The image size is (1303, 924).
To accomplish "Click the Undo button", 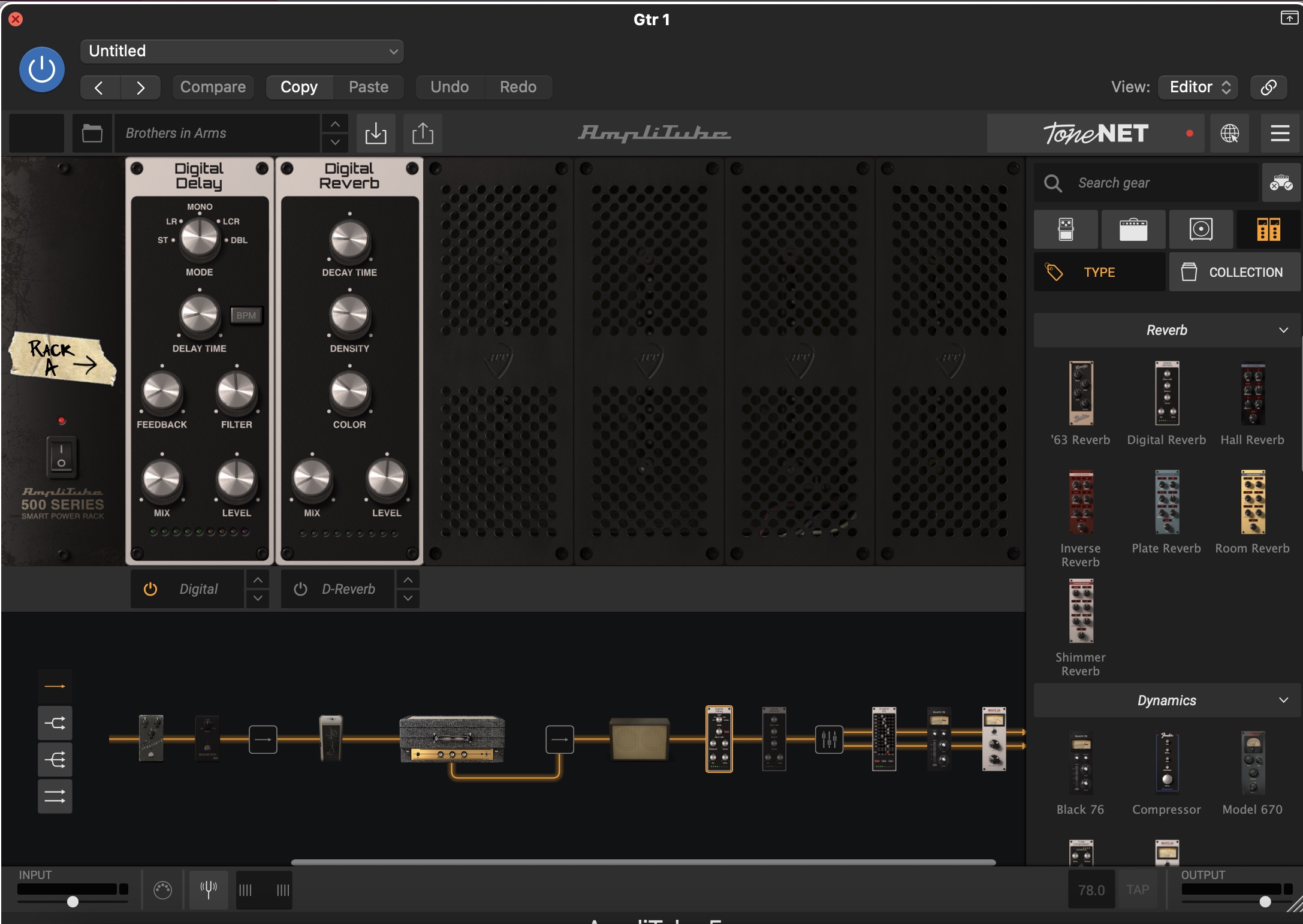I will click(450, 87).
